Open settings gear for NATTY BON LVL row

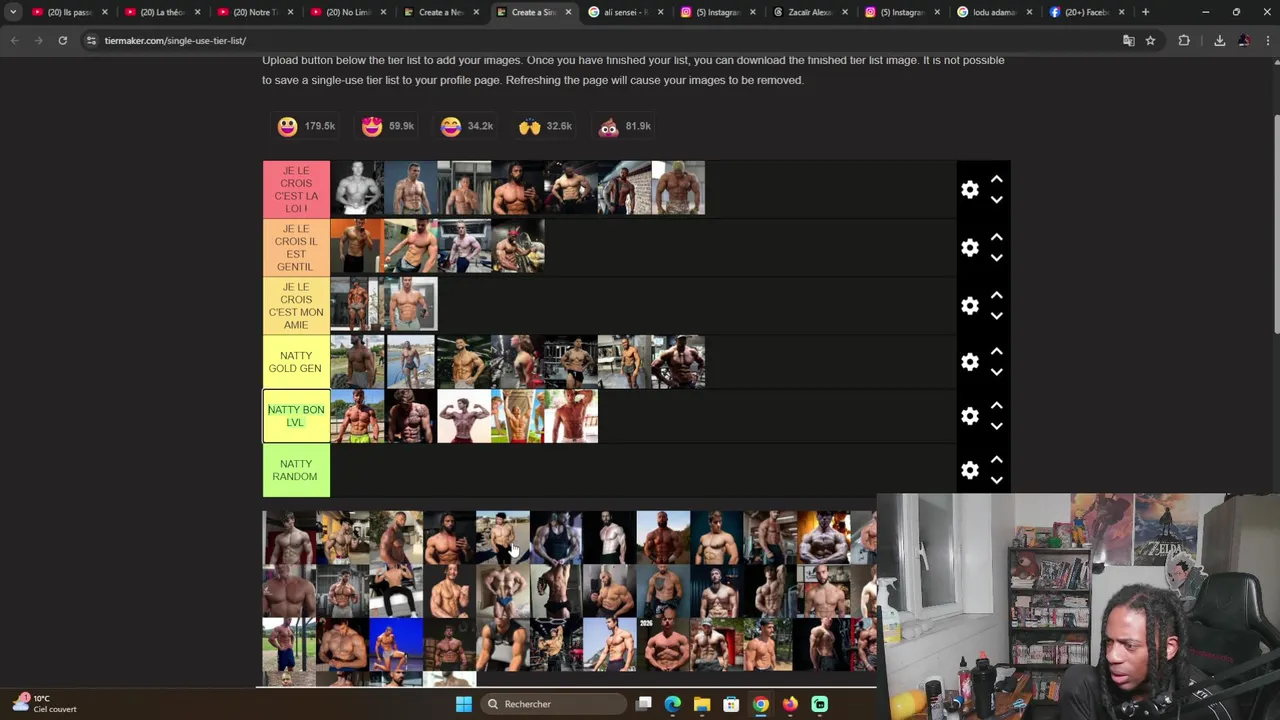[x=970, y=416]
